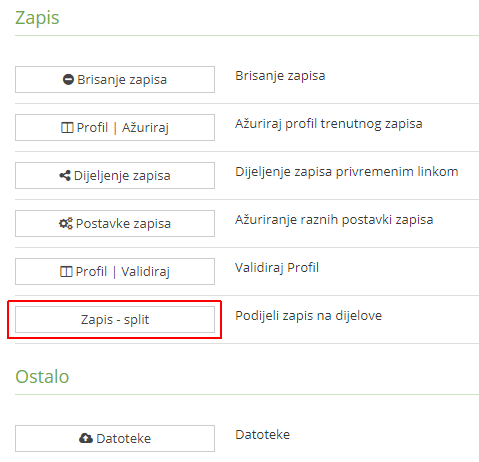Click the text 'Dijeljenje zapisa privremenim linkom'
Viewport: 479px width, 462px height.
point(347,172)
